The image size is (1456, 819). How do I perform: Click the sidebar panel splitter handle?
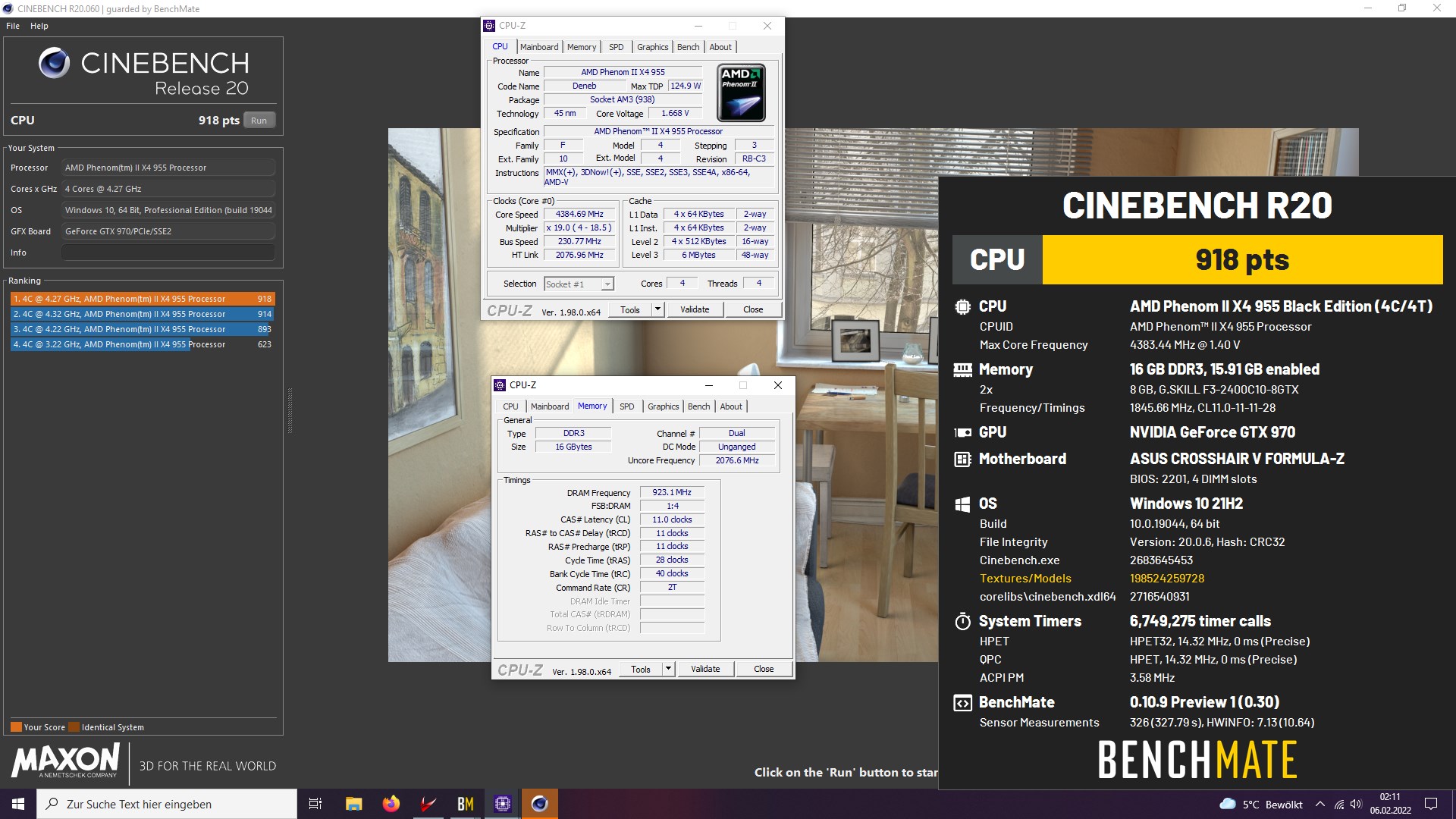coord(290,410)
